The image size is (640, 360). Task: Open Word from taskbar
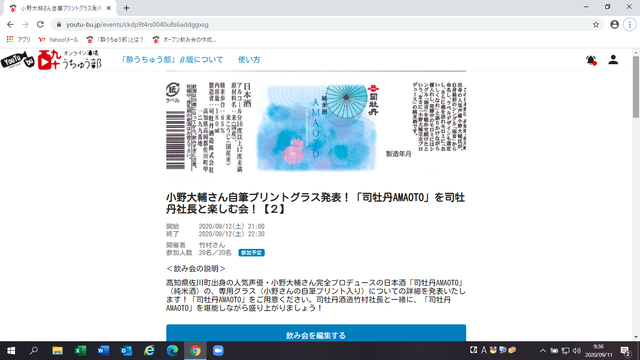coord(103,351)
